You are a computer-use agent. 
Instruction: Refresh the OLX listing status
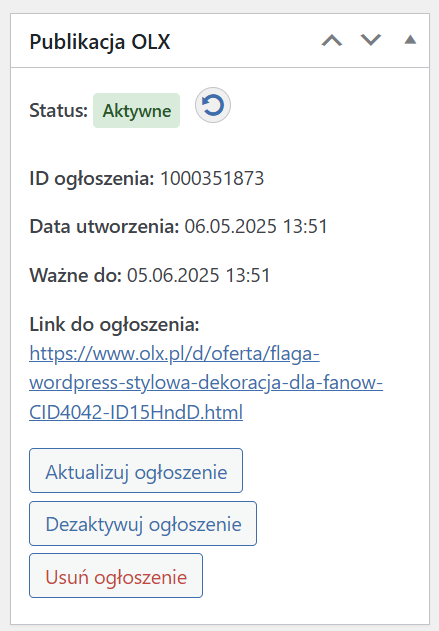213,105
